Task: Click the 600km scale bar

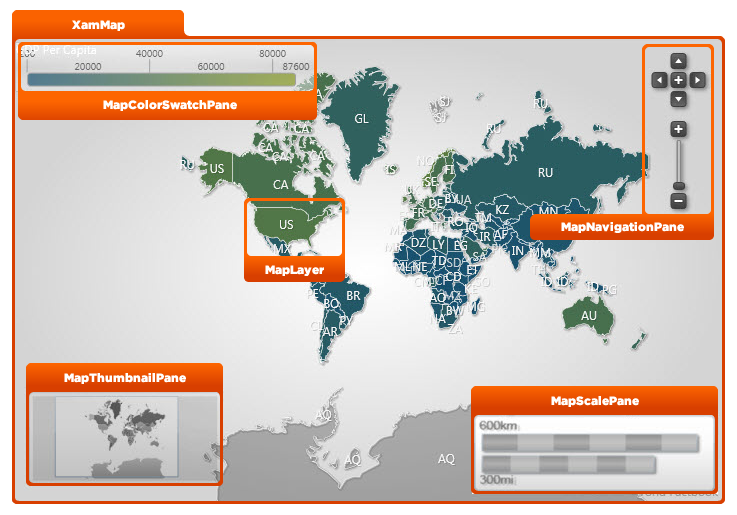Action: coord(590,443)
